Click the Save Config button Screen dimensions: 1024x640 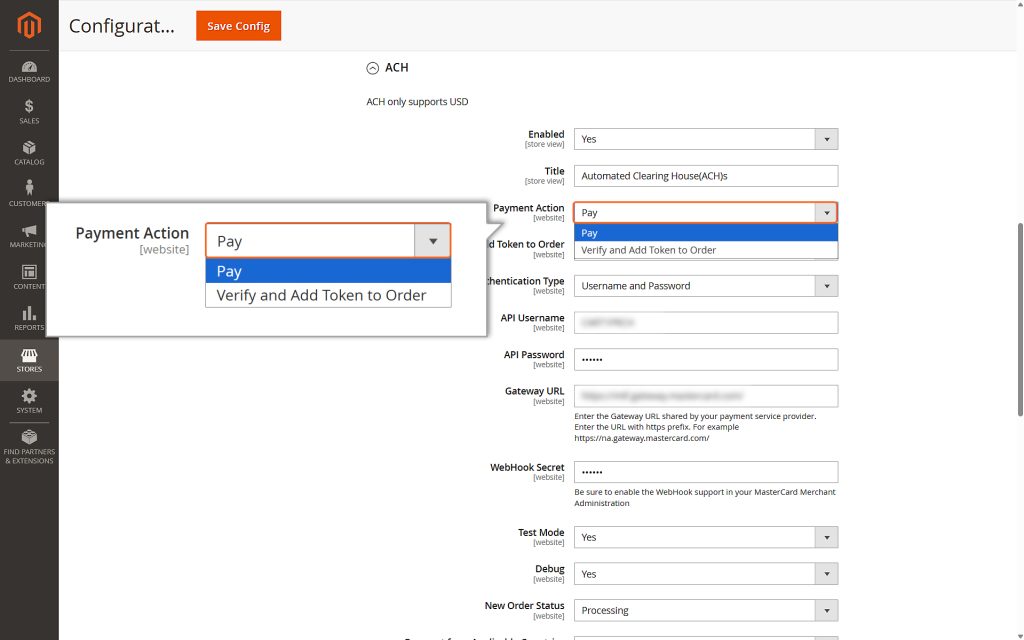(x=238, y=26)
